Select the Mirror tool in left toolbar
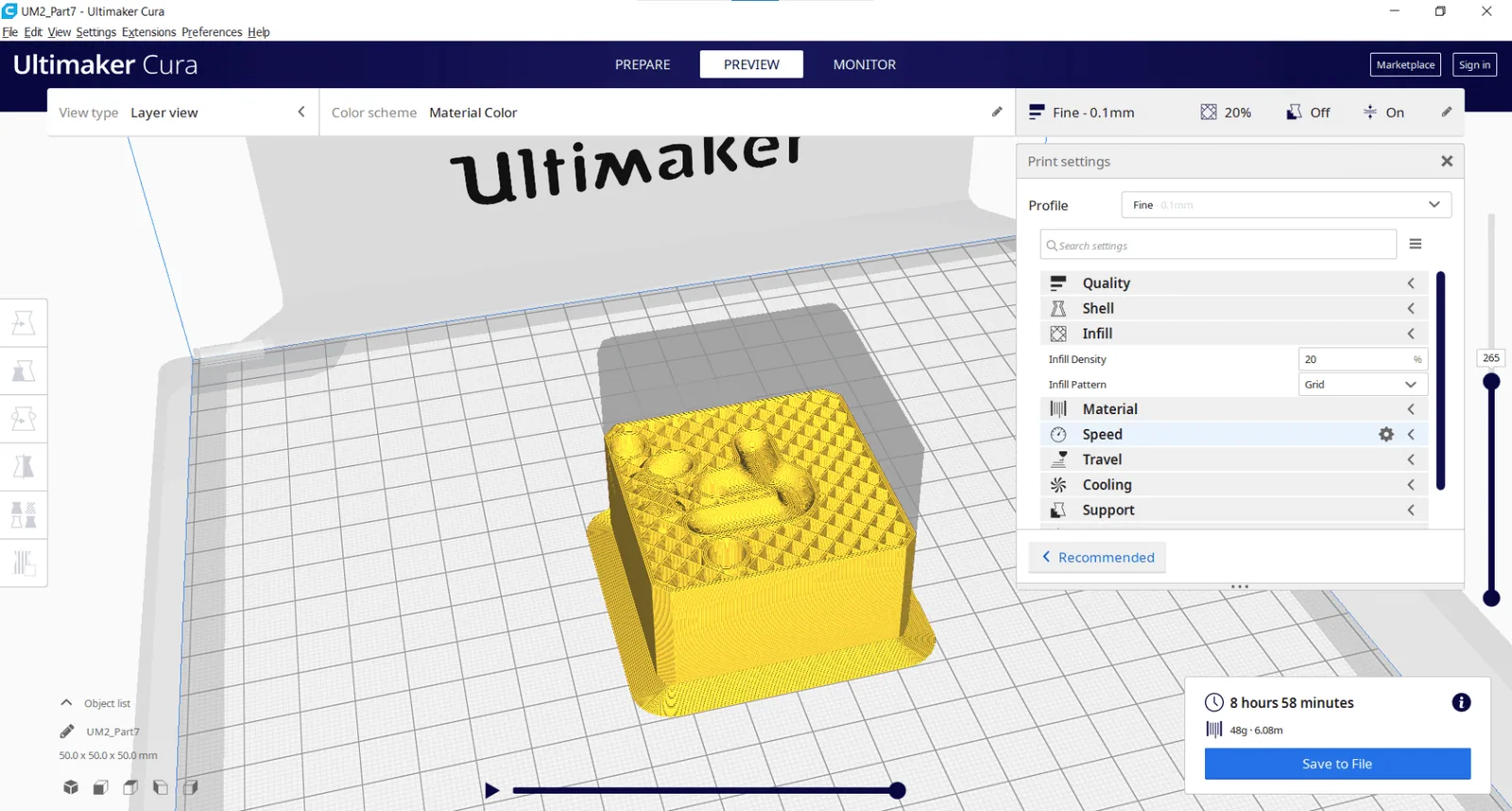Image resolution: width=1512 pixels, height=811 pixels. pyautogui.click(x=24, y=467)
